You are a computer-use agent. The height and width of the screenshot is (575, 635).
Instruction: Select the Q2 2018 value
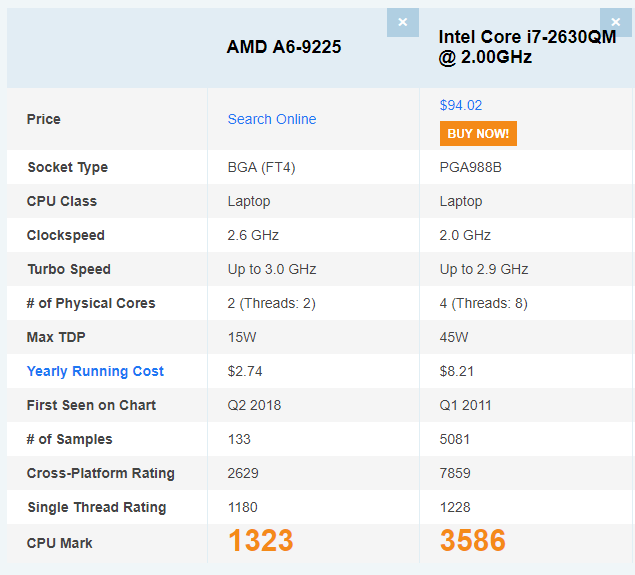[254, 405]
